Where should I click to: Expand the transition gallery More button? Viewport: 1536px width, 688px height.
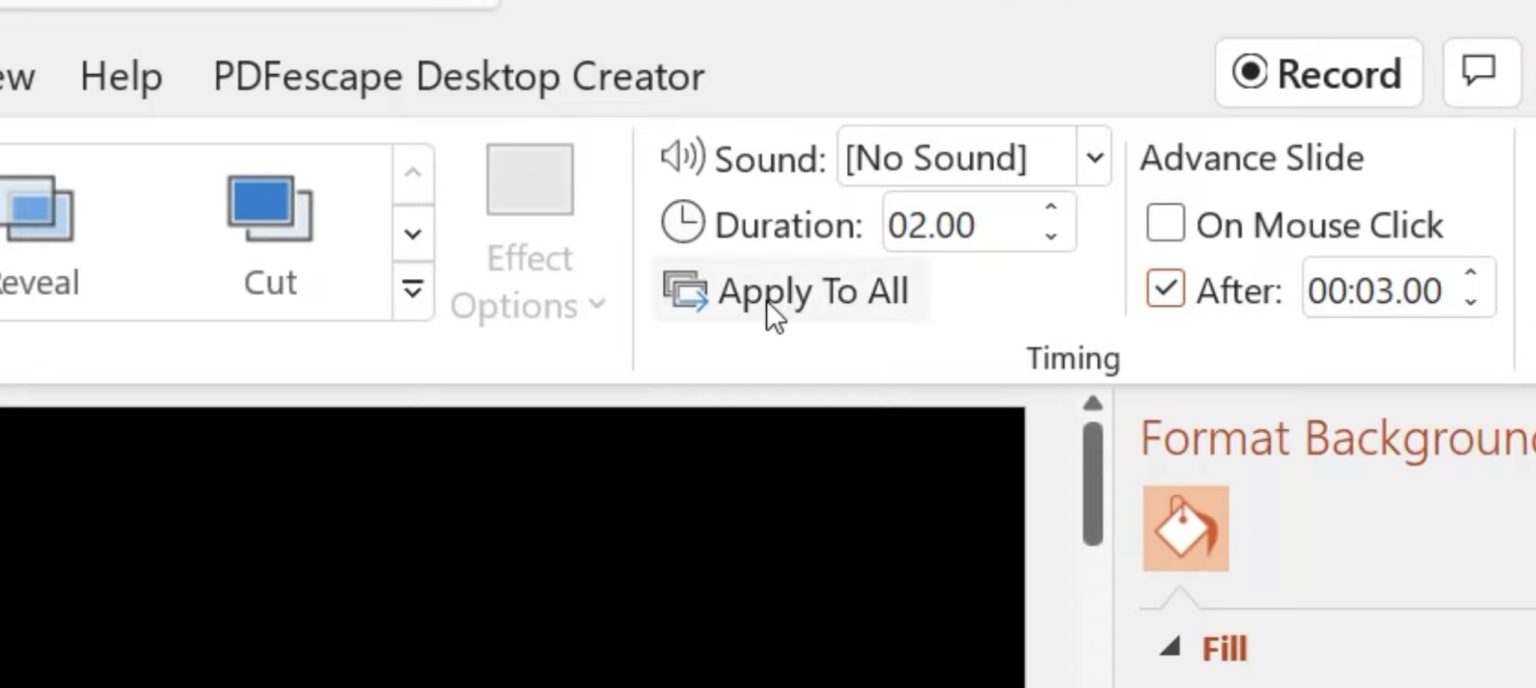(413, 289)
